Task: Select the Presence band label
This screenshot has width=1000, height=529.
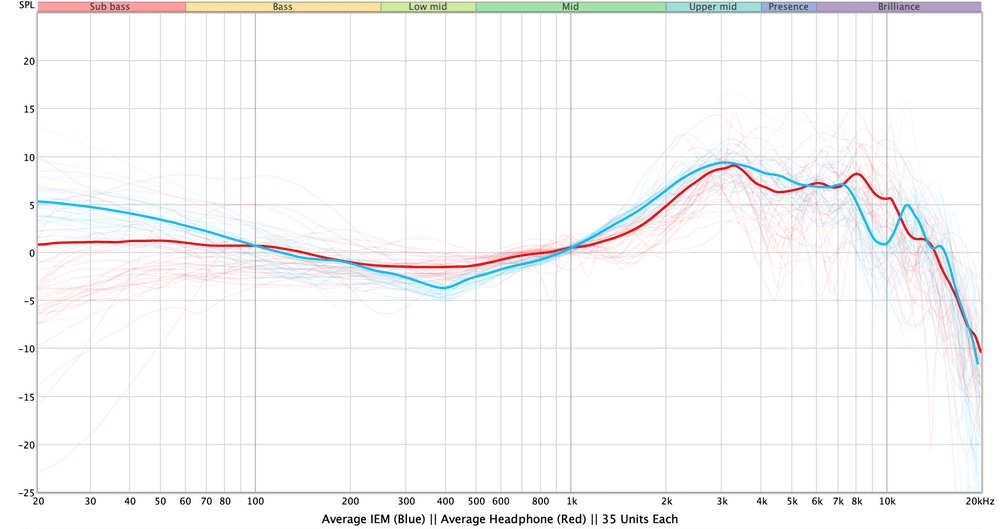Action: point(788,6)
